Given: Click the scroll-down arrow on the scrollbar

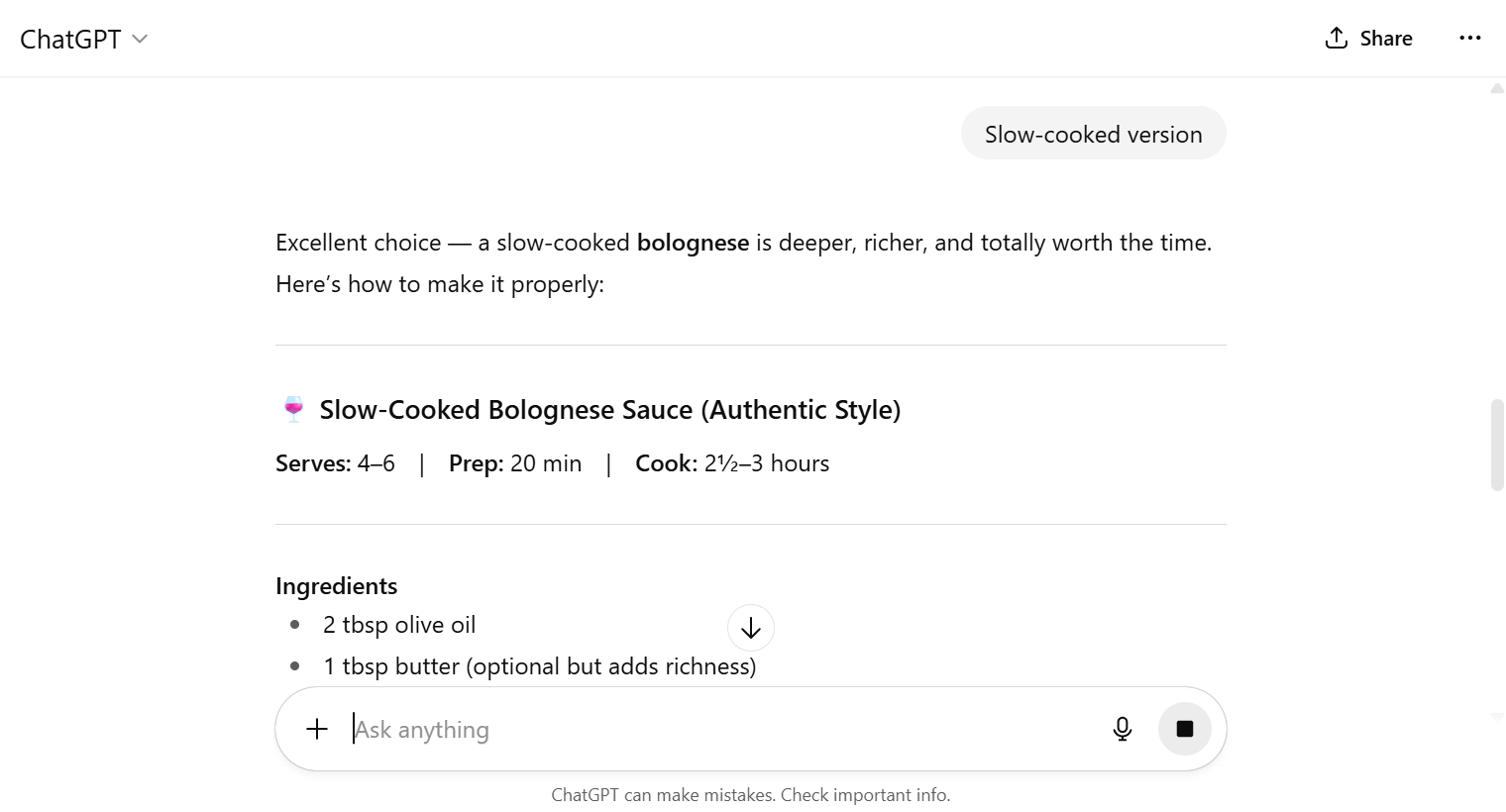Looking at the screenshot, I should tap(1497, 716).
